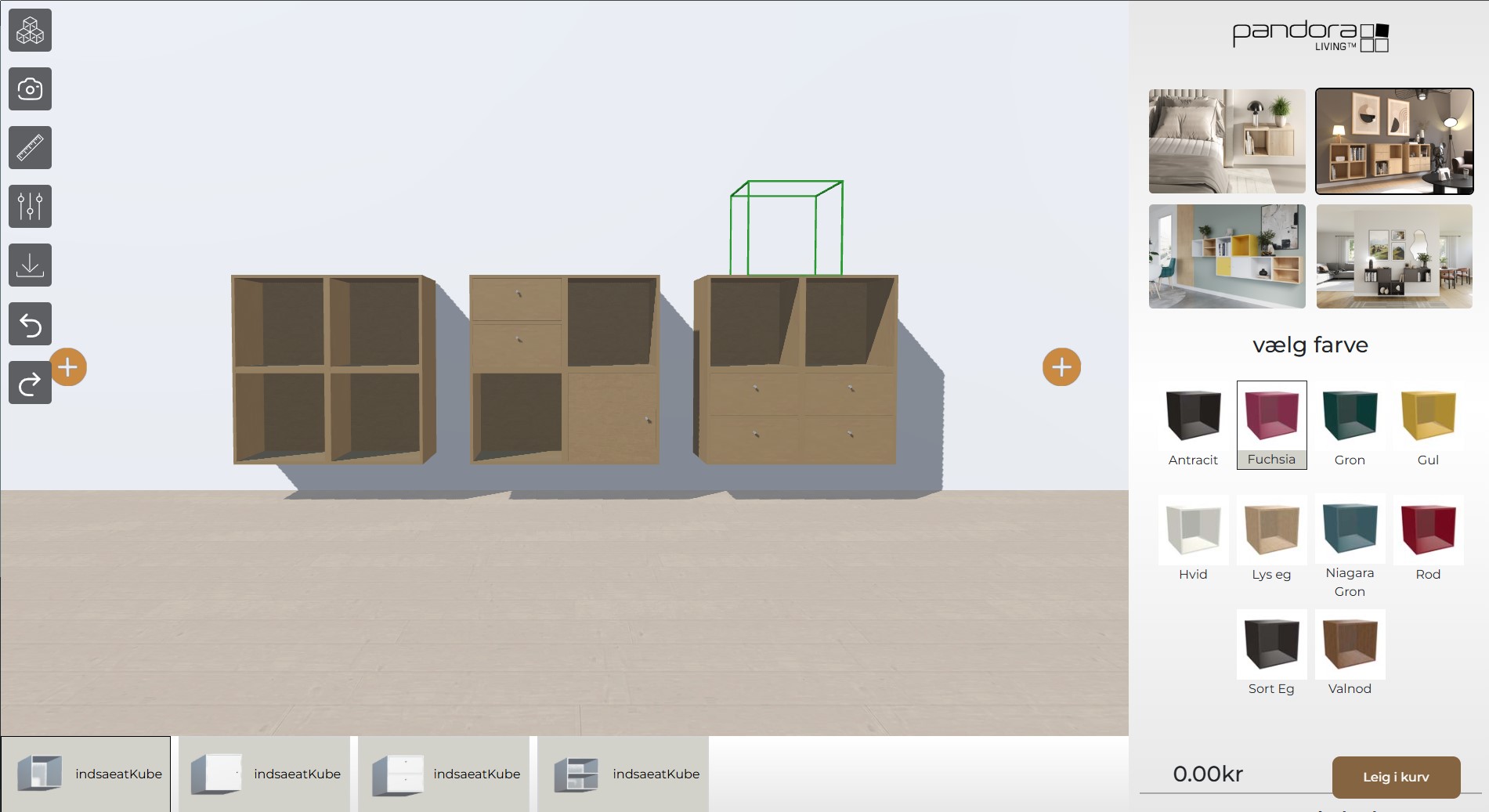Add a cabinet with the left orange plus button
The height and width of the screenshot is (812, 1489).
click(x=68, y=367)
